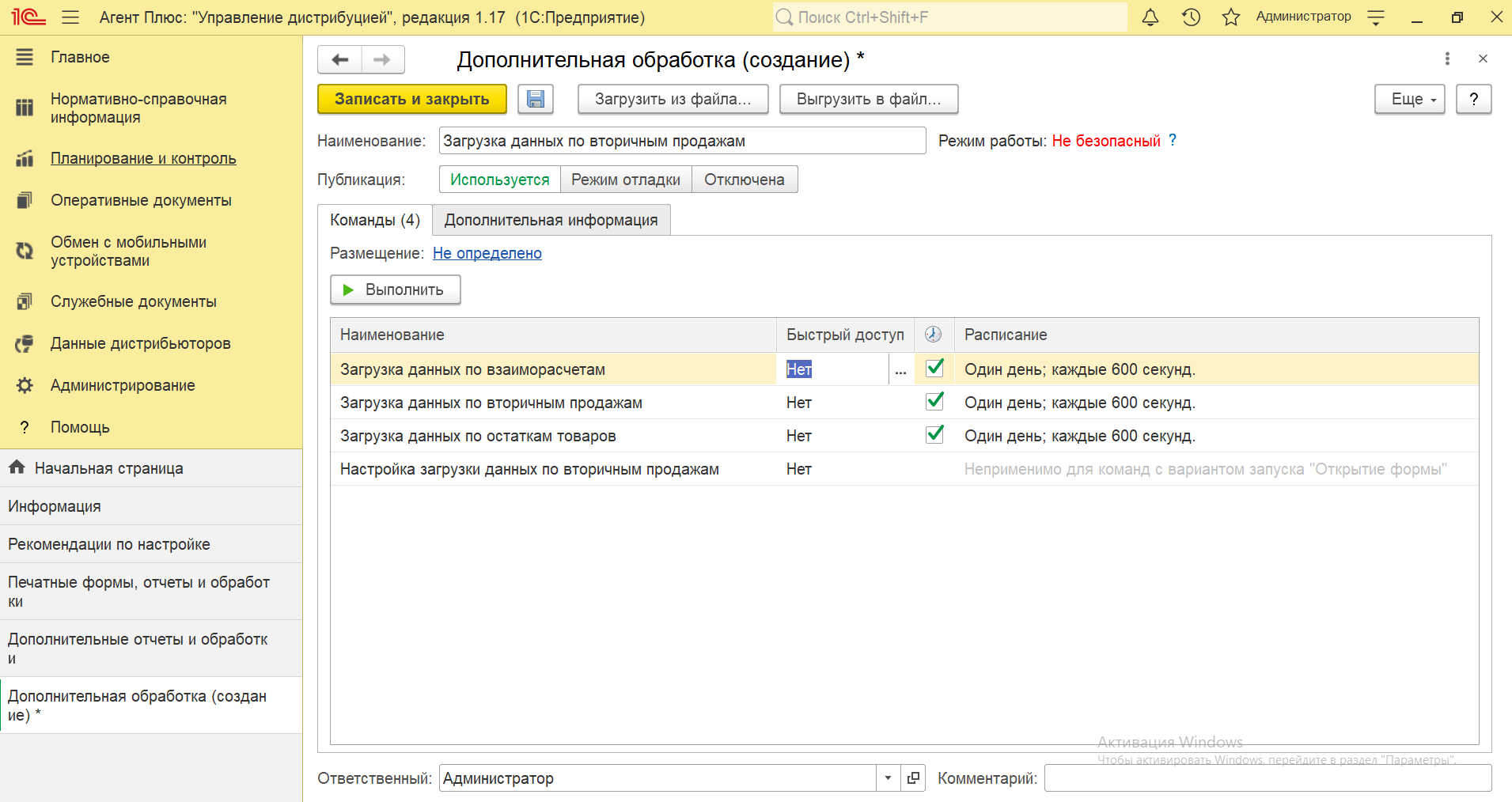Click the Планирование и контроль chart icon
The width and height of the screenshot is (1512, 802).
[25, 158]
